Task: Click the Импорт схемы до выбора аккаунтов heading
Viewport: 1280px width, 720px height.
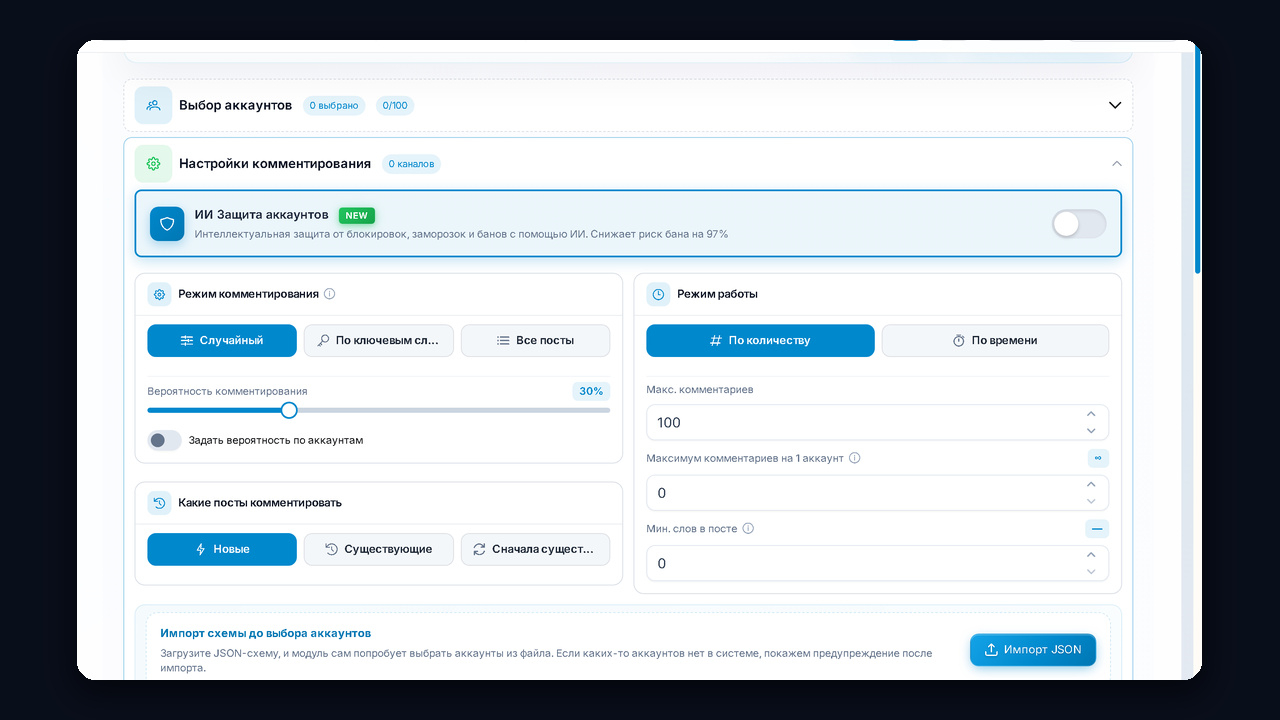Action: pyautogui.click(x=265, y=633)
